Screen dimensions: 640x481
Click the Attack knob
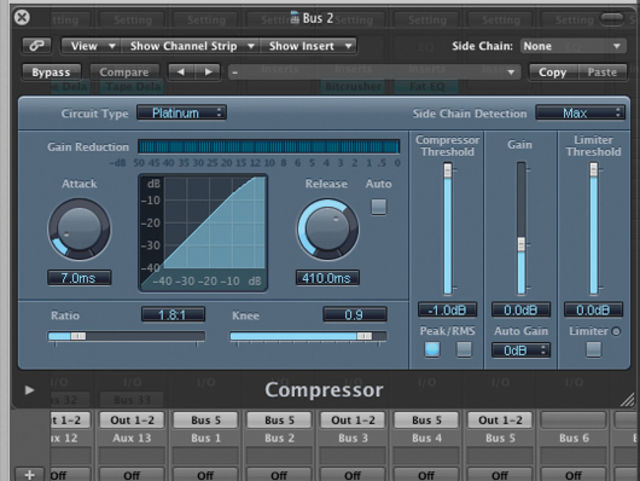79,229
